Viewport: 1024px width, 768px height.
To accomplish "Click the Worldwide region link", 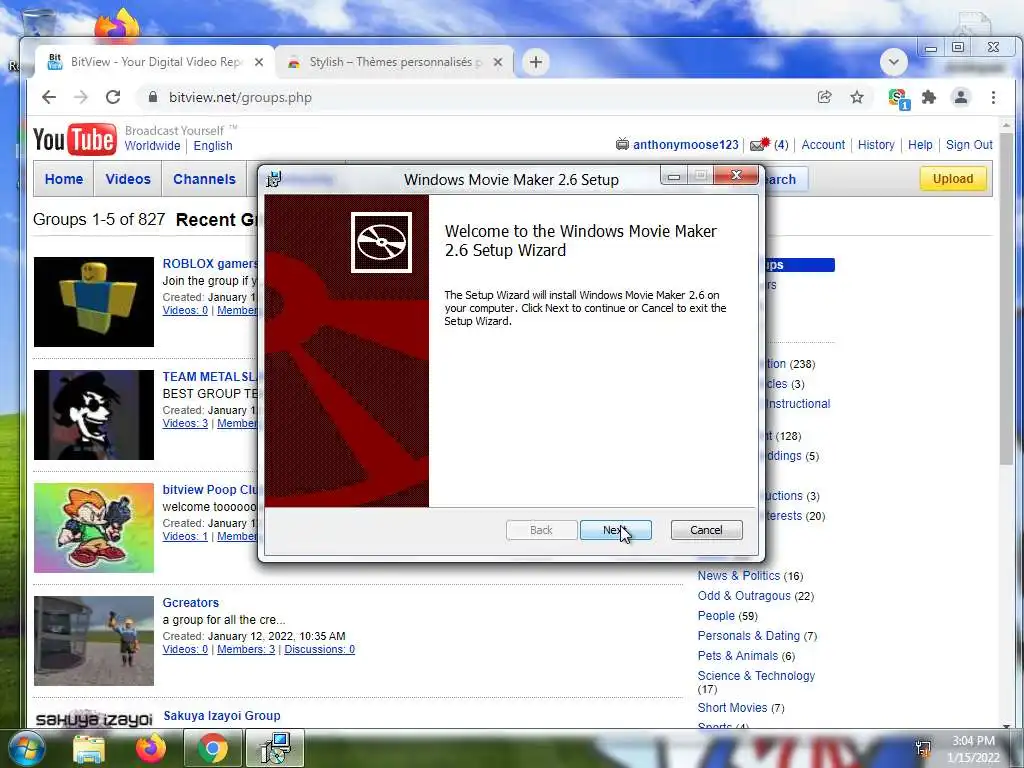I will 152,146.
